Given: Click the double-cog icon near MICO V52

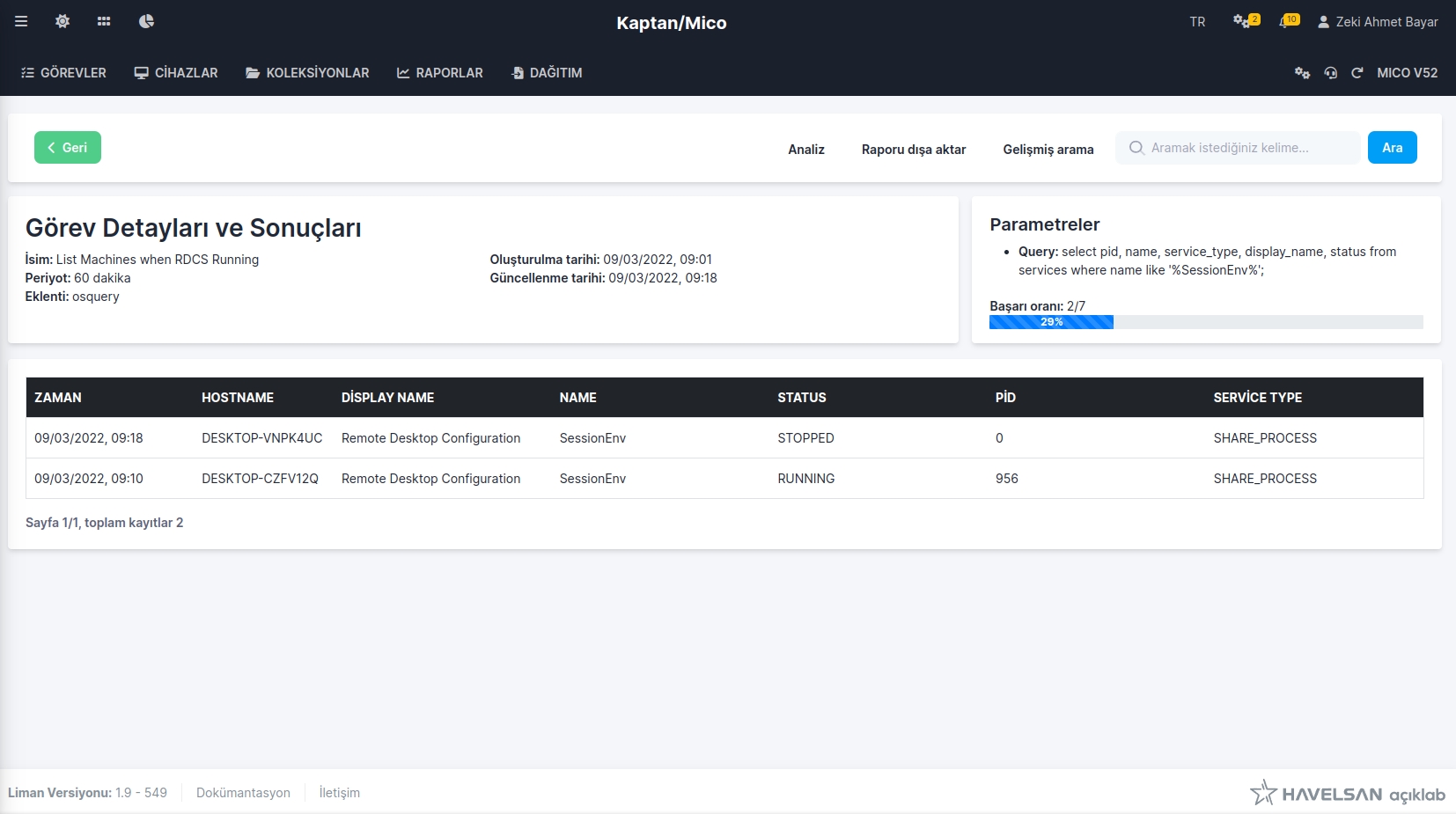Looking at the screenshot, I should (1302, 73).
